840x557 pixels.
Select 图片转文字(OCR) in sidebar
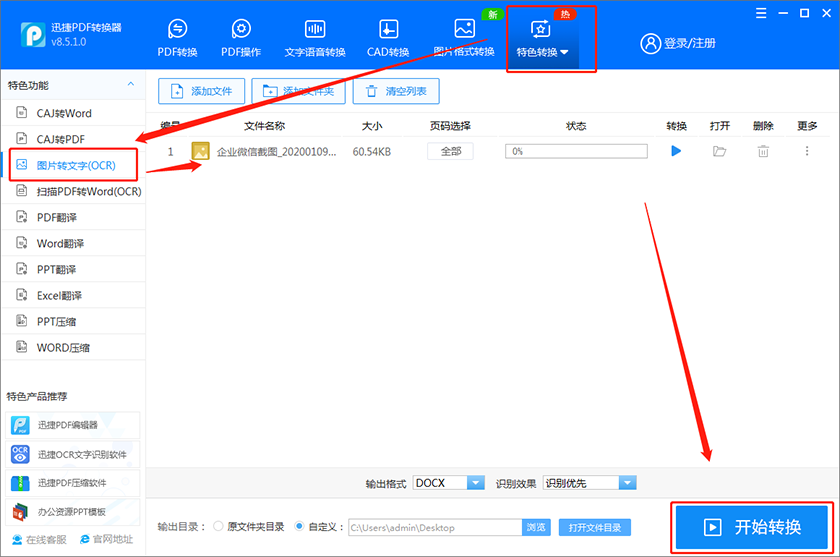click(74, 165)
